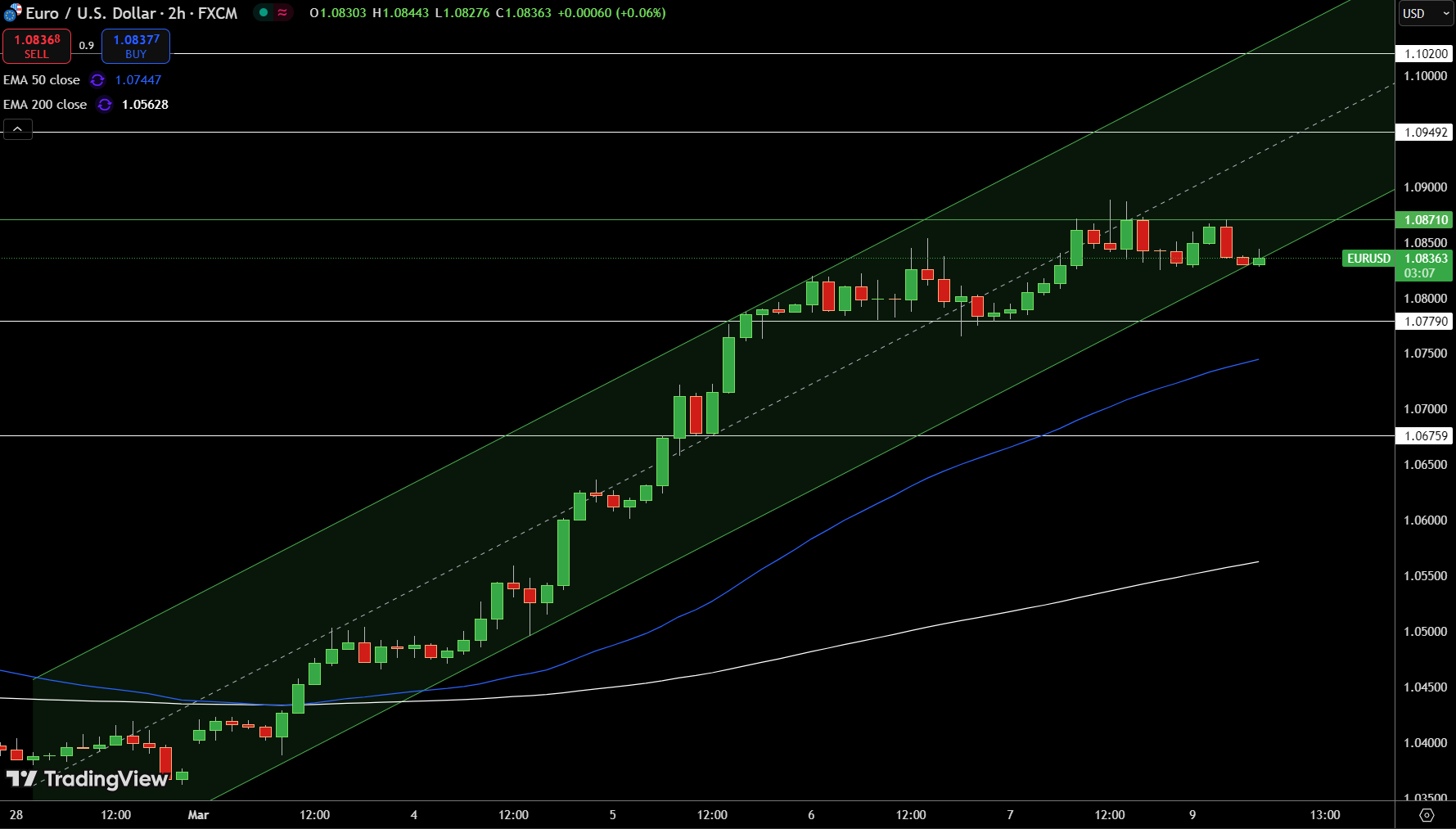Click the 1.09492 price level label
The image size is (1456, 829).
click(x=1425, y=133)
